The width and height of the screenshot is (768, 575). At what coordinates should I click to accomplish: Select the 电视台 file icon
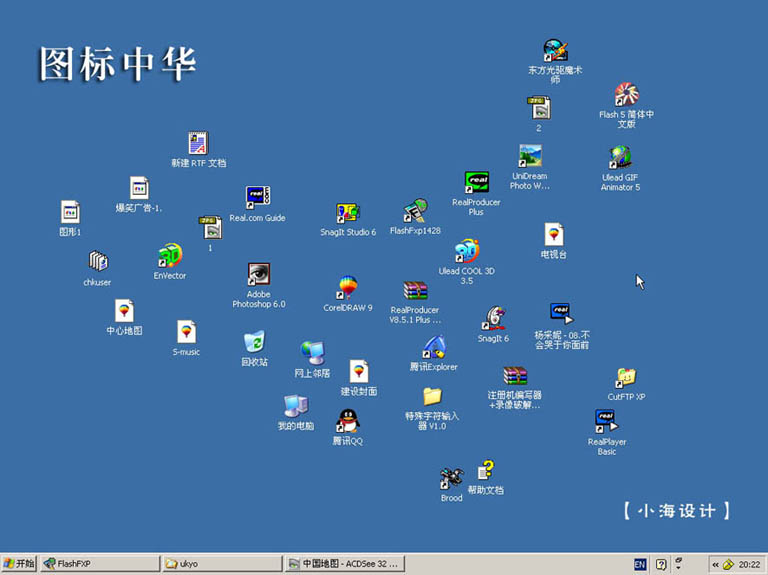(553, 235)
